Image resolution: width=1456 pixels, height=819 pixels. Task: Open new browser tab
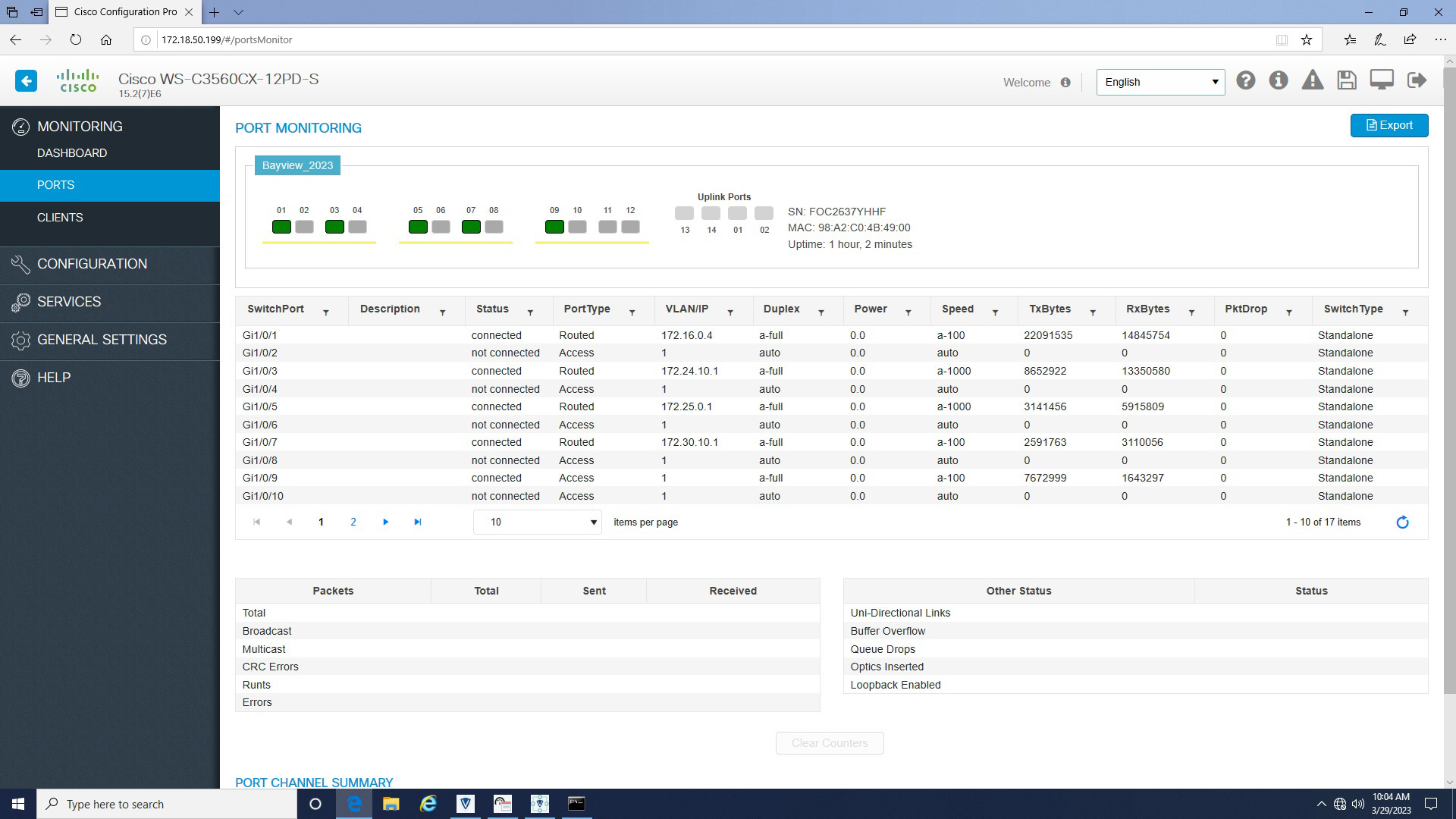point(215,12)
